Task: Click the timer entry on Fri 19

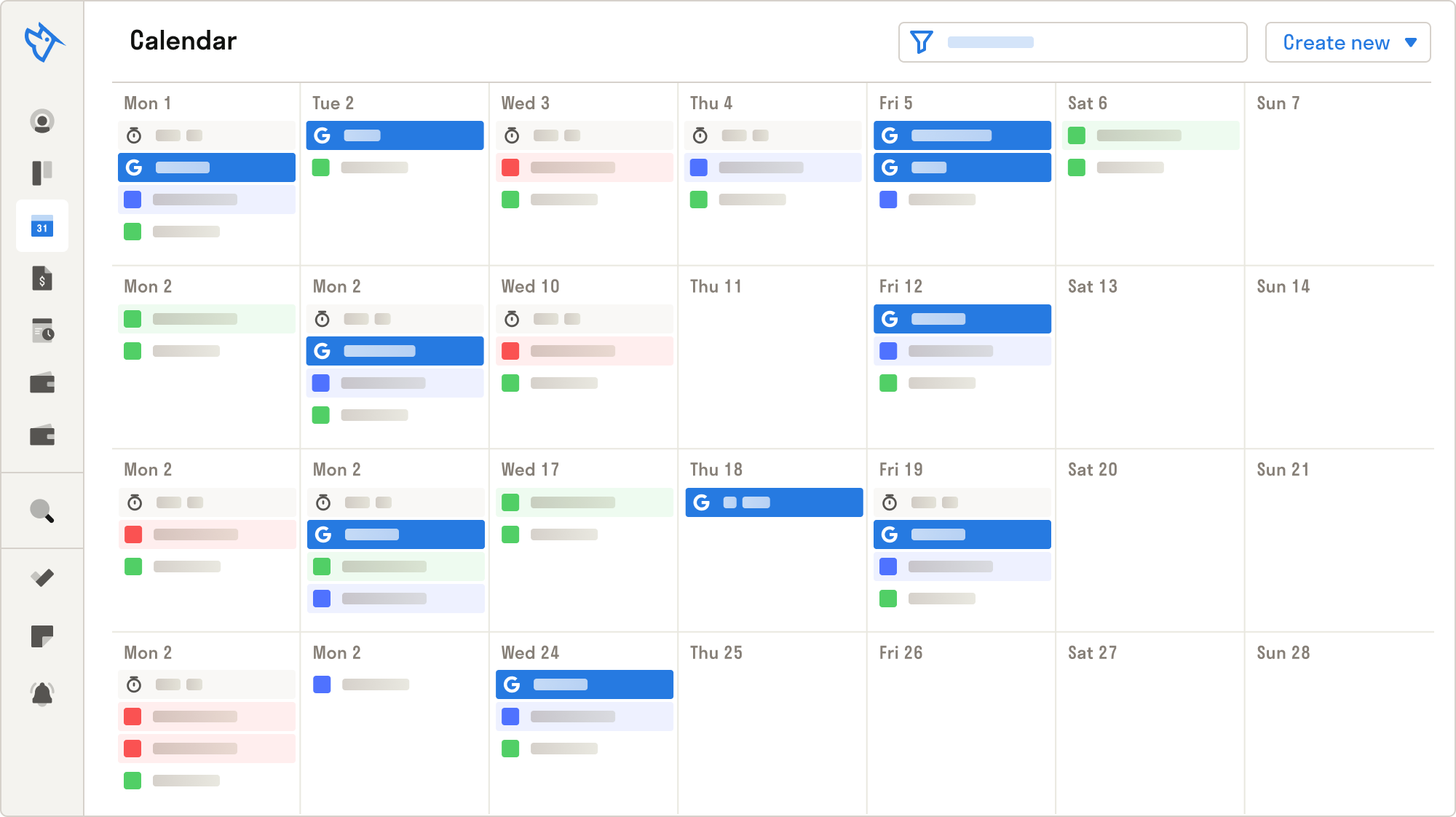Action: [962, 502]
